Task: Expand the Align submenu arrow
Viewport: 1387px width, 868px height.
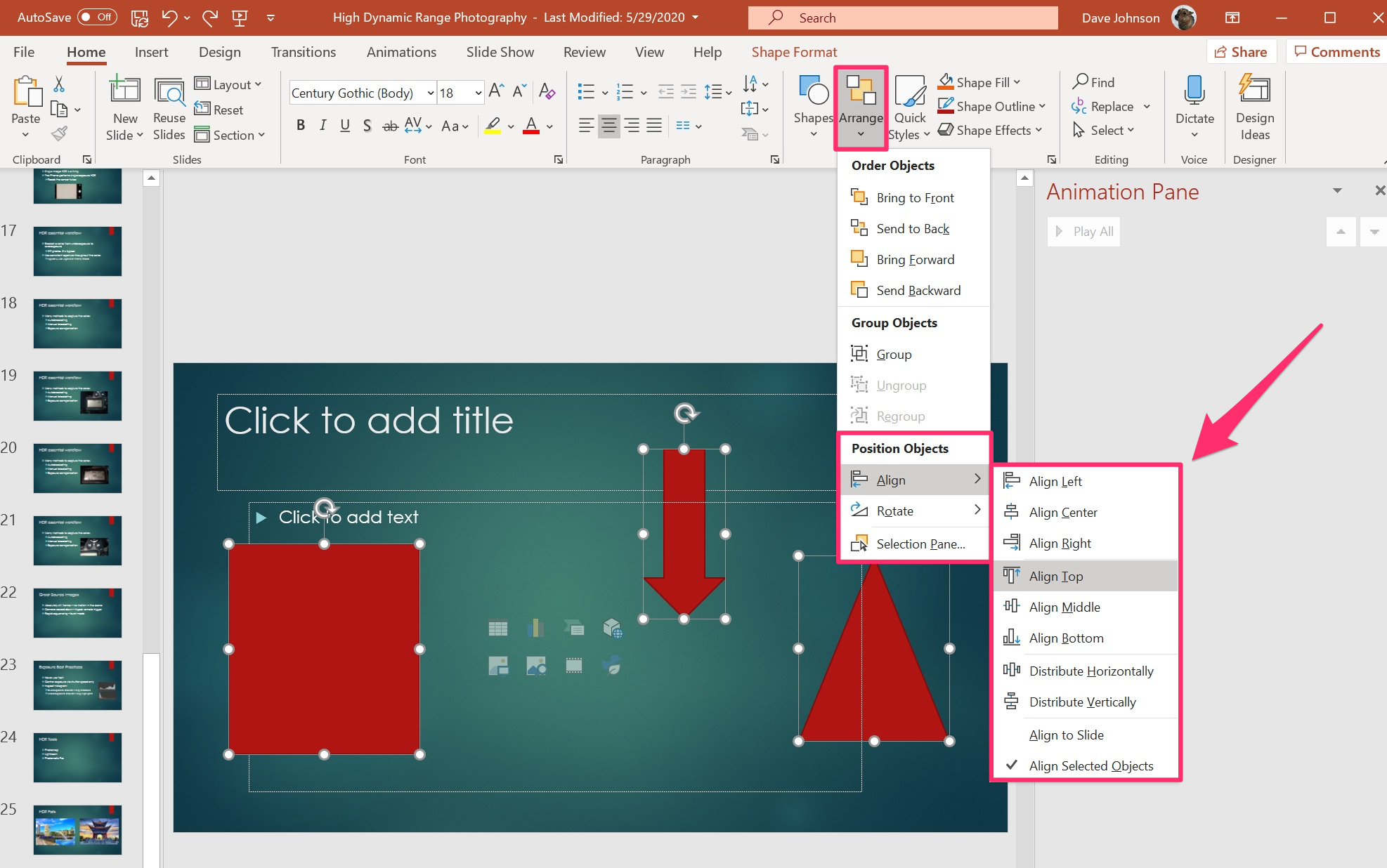Action: tap(974, 479)
